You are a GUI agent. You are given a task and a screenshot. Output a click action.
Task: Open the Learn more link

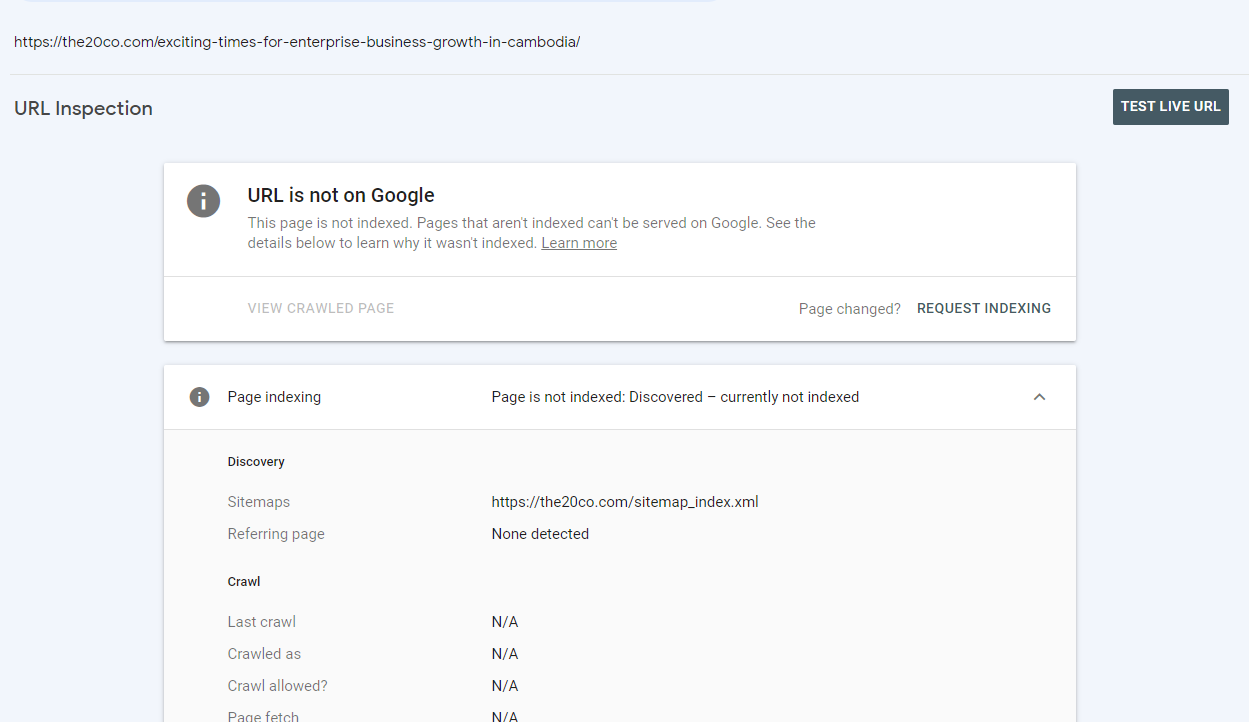(x=579, y=243)
